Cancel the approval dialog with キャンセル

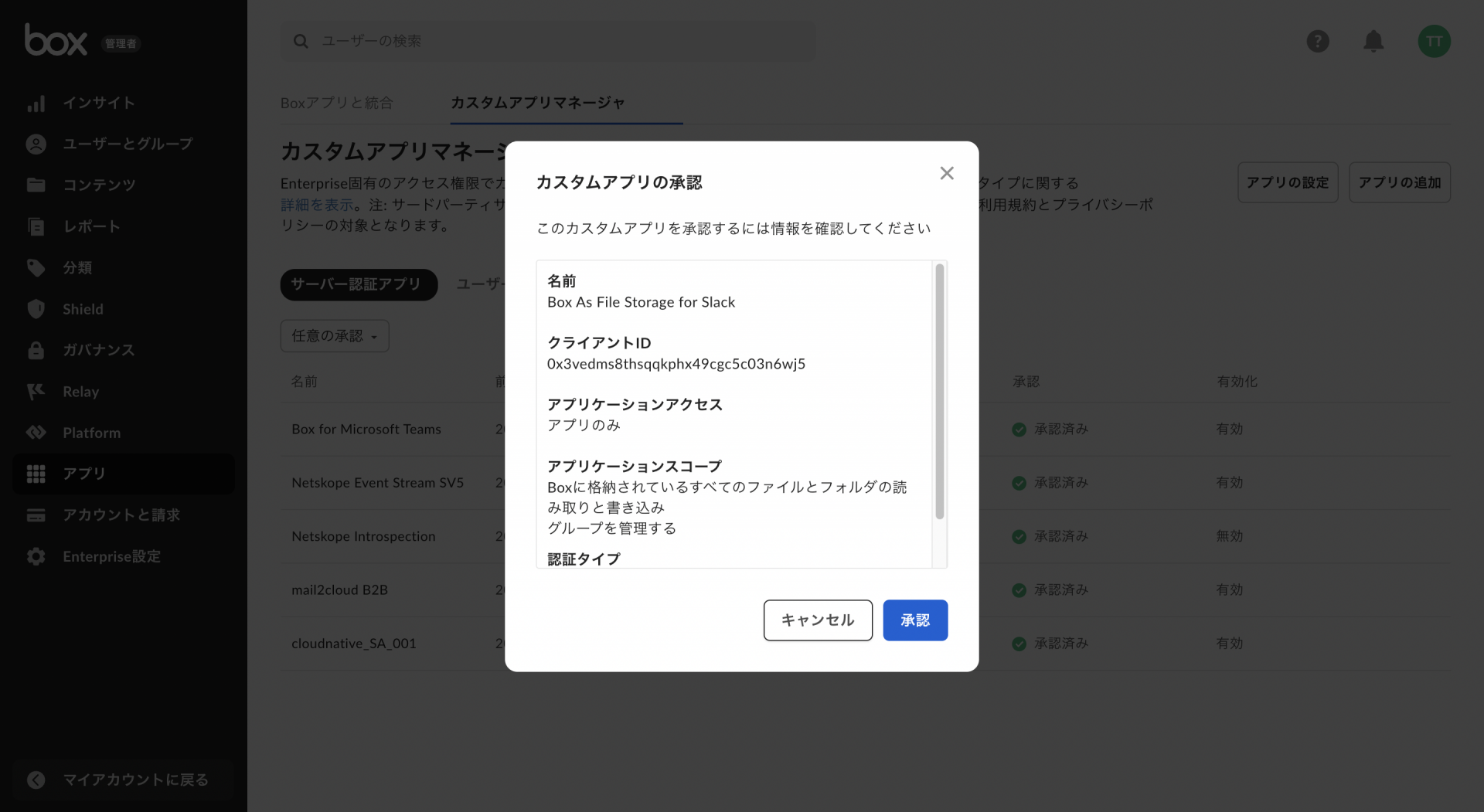817,620
